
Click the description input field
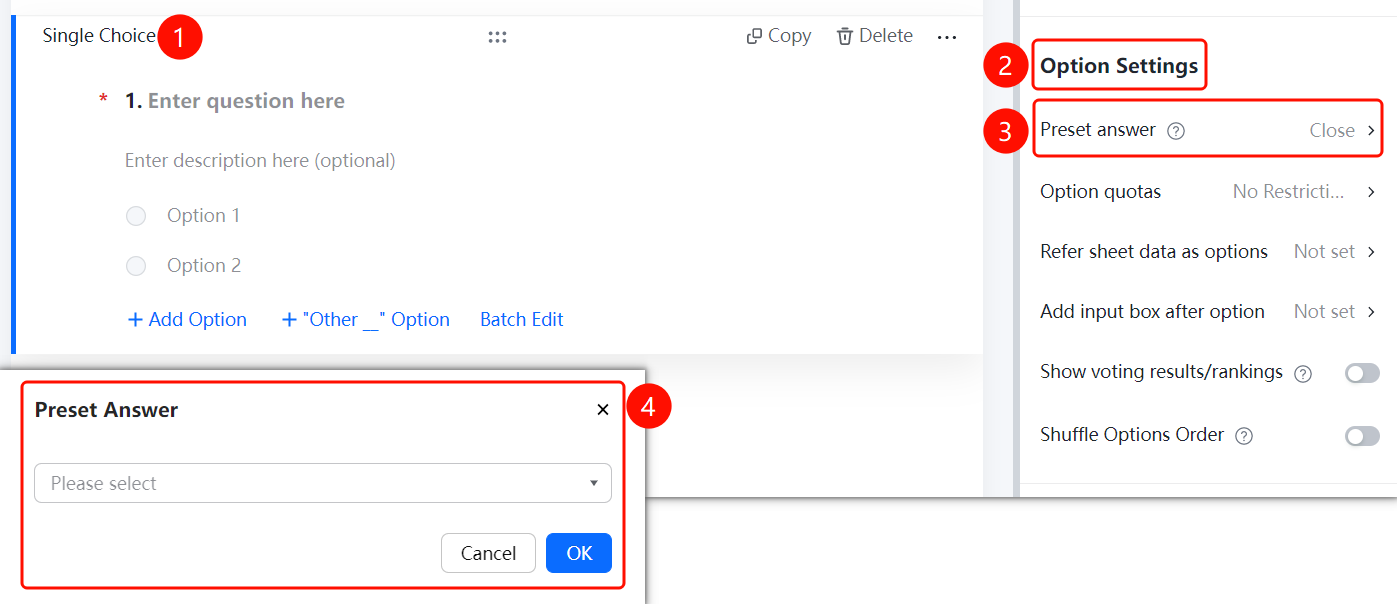(x=260, y=161)
